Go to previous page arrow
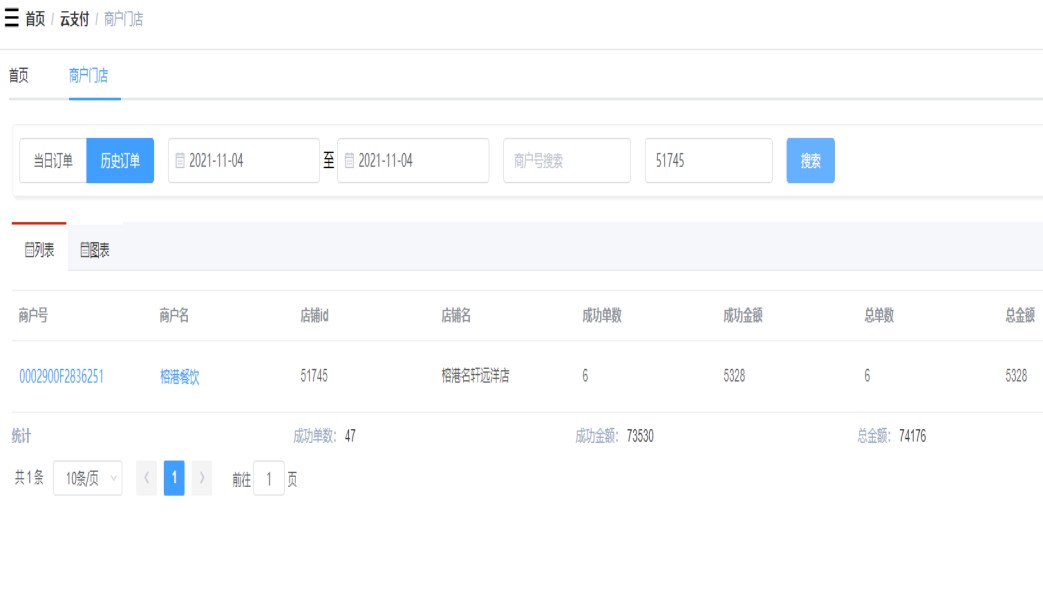 146,479
